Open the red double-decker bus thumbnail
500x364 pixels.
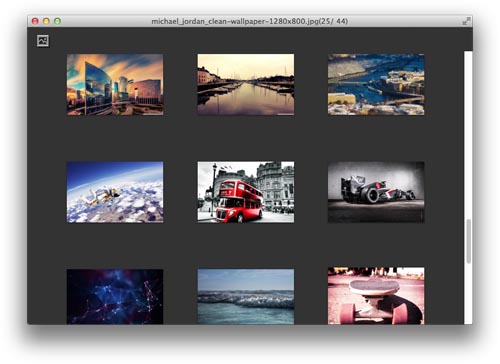pyautogui.click(x=246, y=192)
